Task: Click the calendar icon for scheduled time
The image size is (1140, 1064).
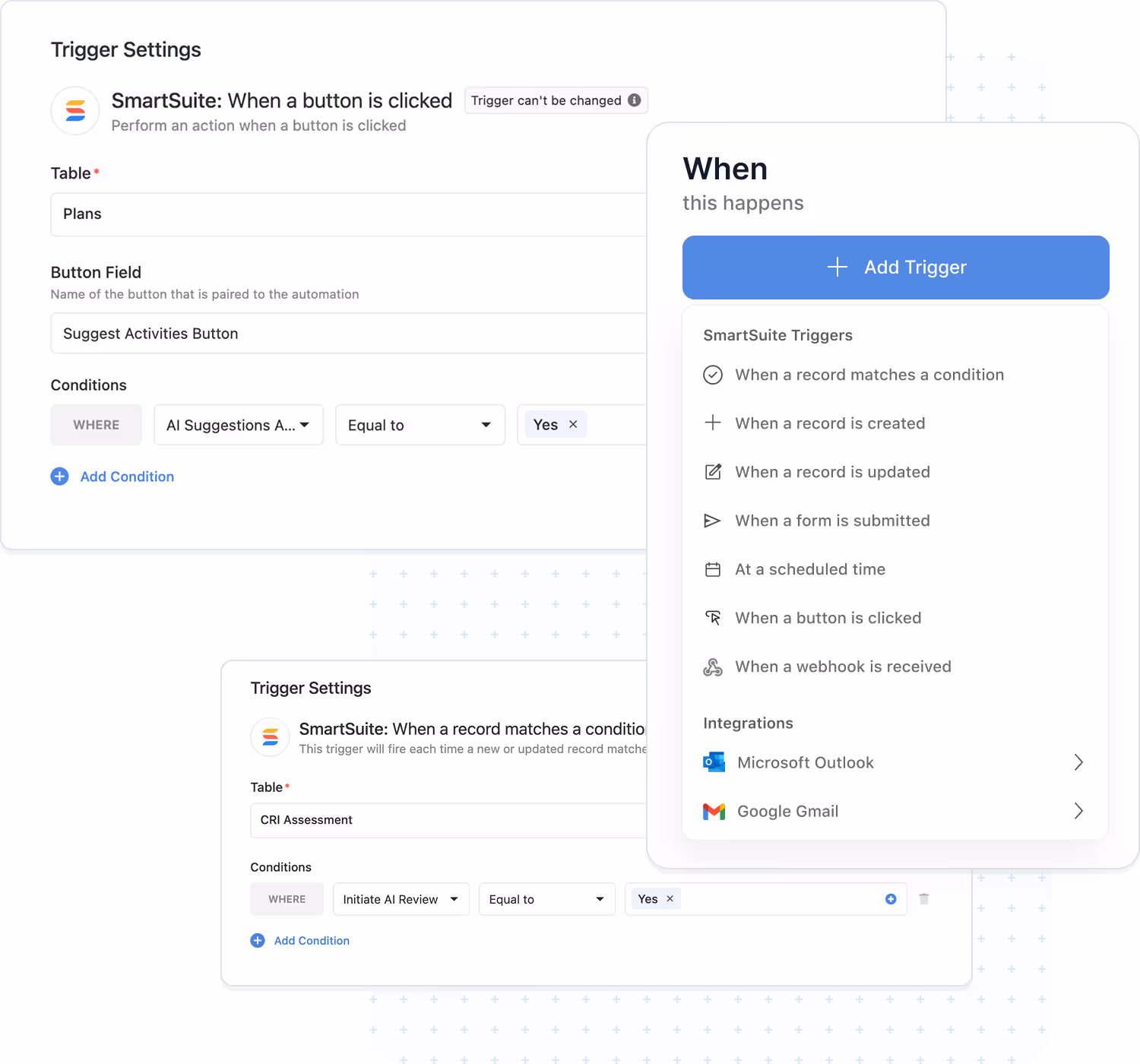Action: (713, 569)
